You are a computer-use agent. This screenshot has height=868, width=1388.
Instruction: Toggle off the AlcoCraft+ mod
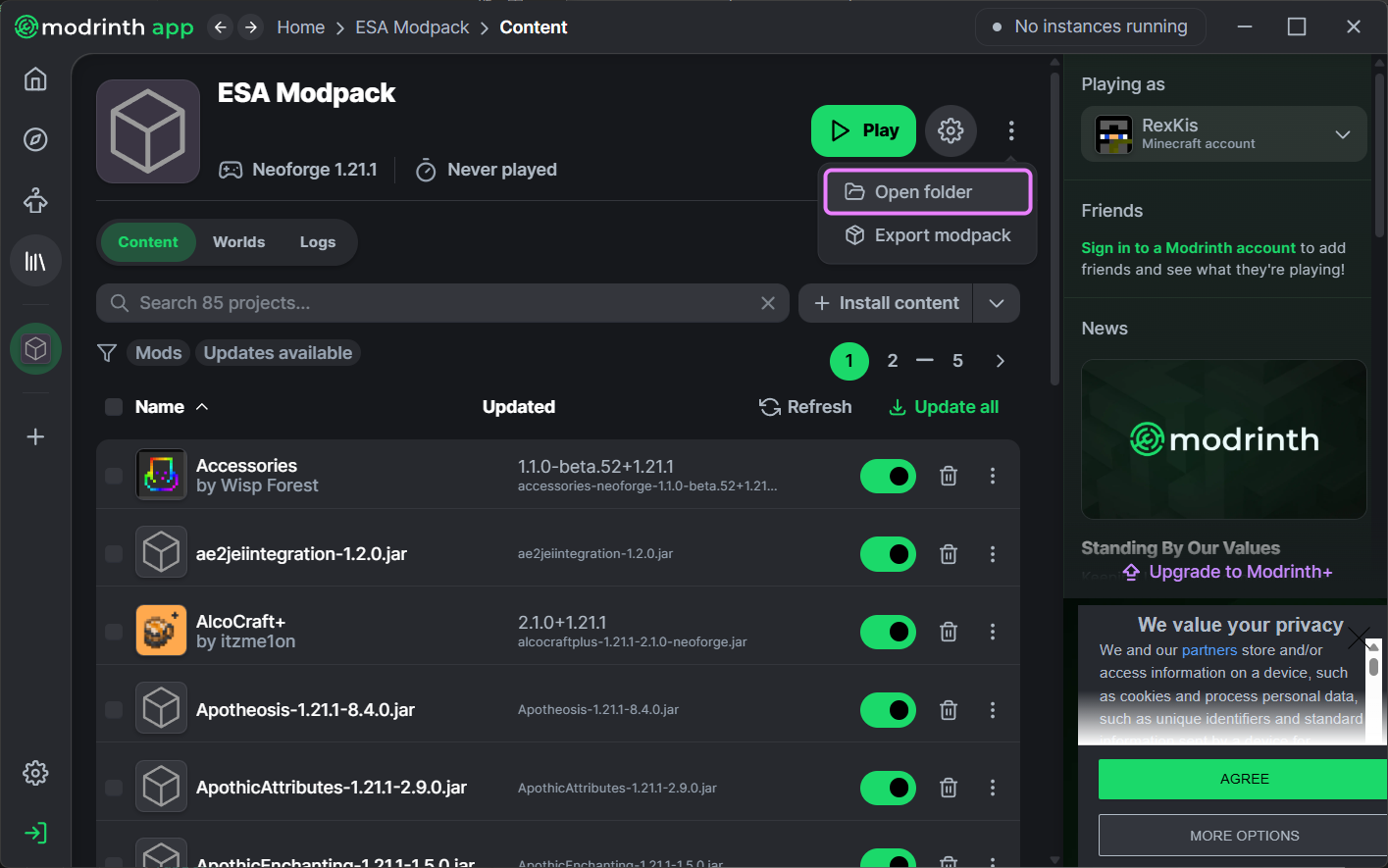pos(888,632)
